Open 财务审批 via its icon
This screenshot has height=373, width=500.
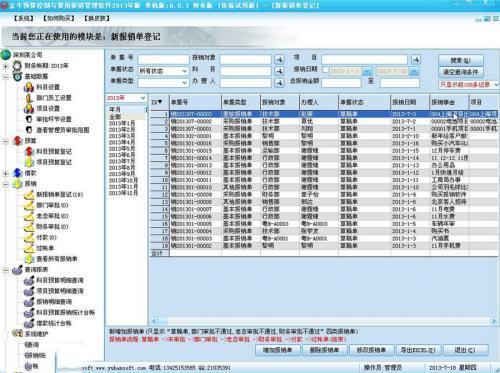(x=29, y=226)
